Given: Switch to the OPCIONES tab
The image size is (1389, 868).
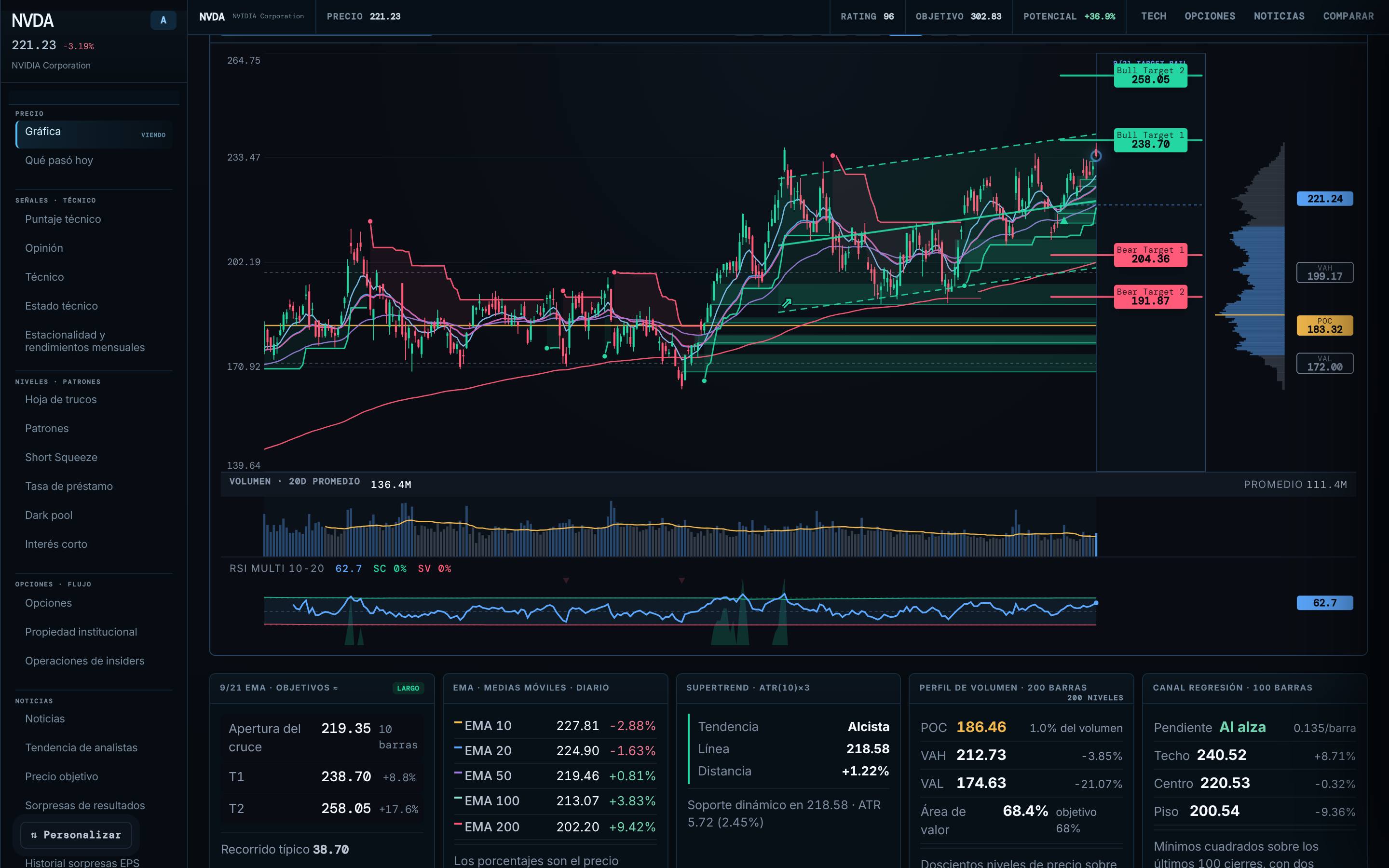Looking at the screenshot, I should point(1210,16).
